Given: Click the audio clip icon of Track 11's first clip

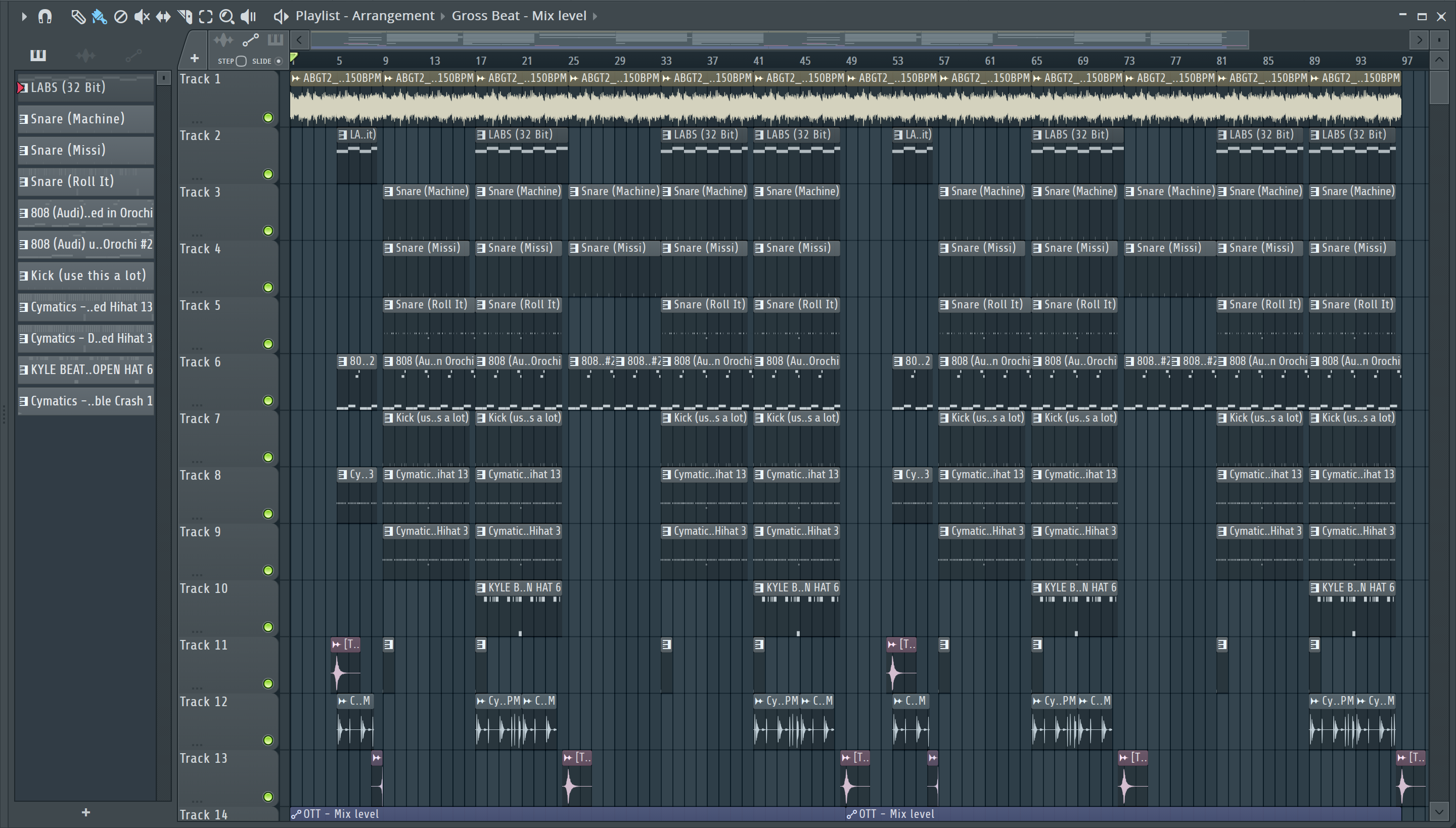Looking at the screenshot, I should (x=337, y=645).
